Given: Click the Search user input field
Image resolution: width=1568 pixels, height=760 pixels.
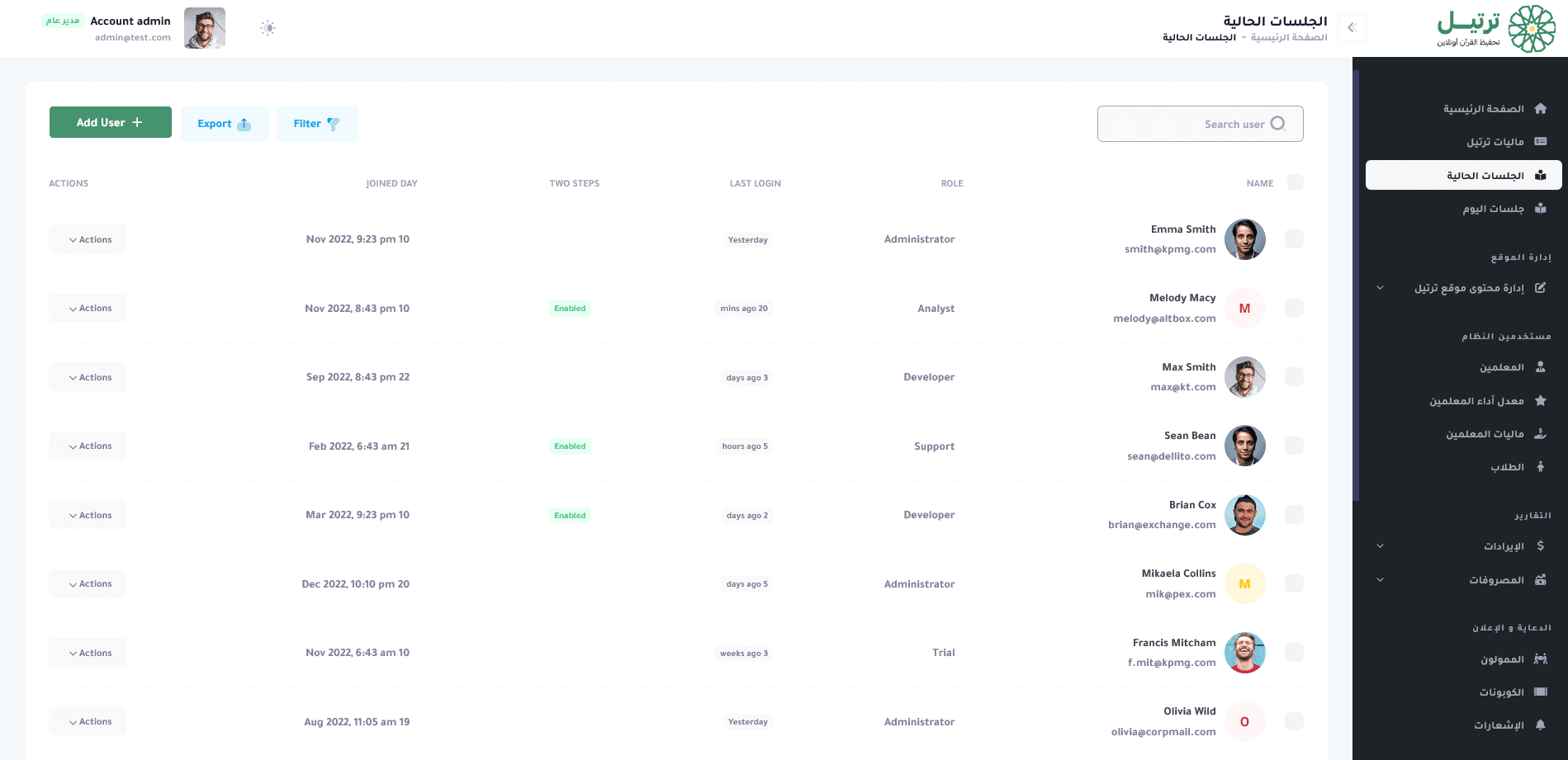Looking at the screenshot, I should pyautogui.click(x=1189, y=124).
